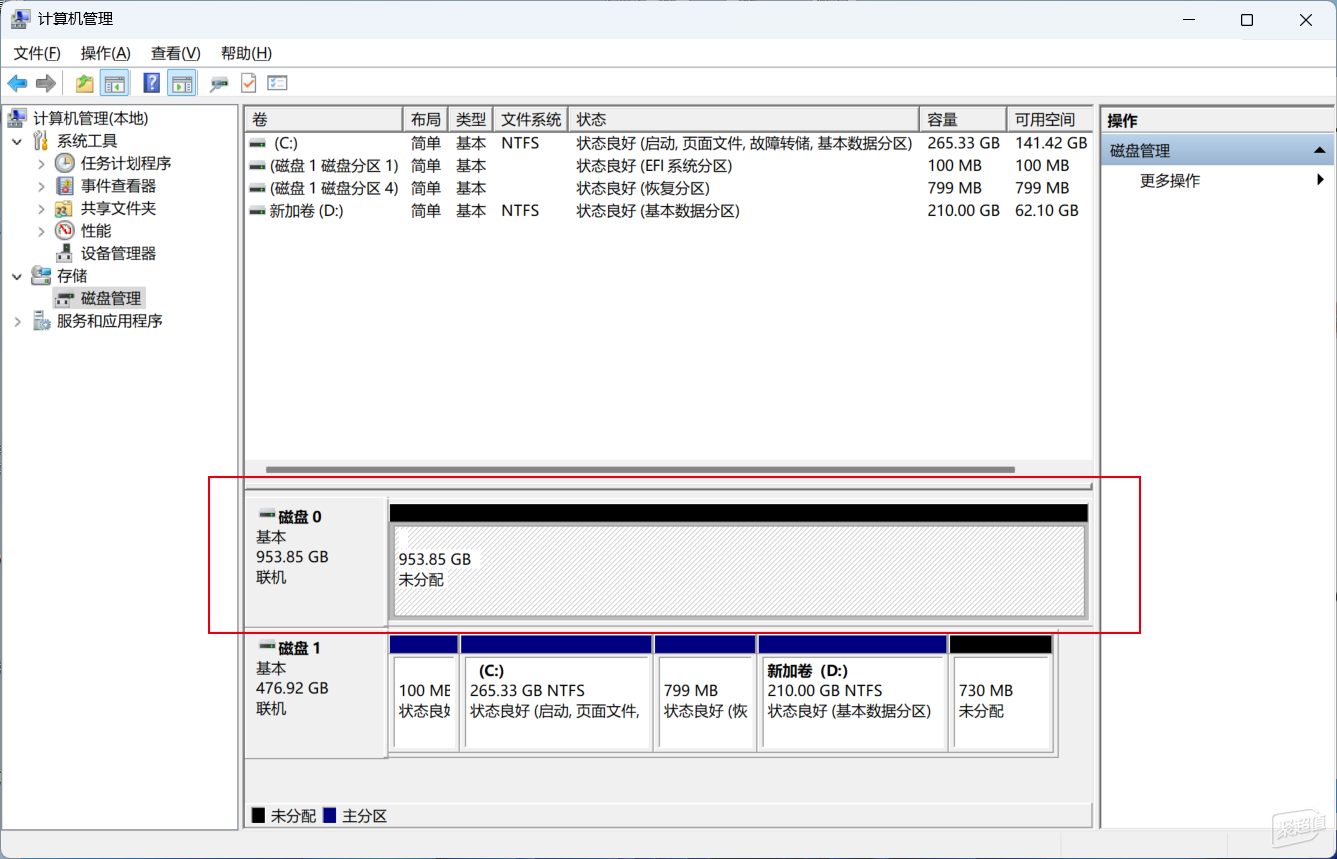The height and width of the screenshot is (859, 1337).
Task: Collapse the 存储 tree node
Action: pos(17,276)
